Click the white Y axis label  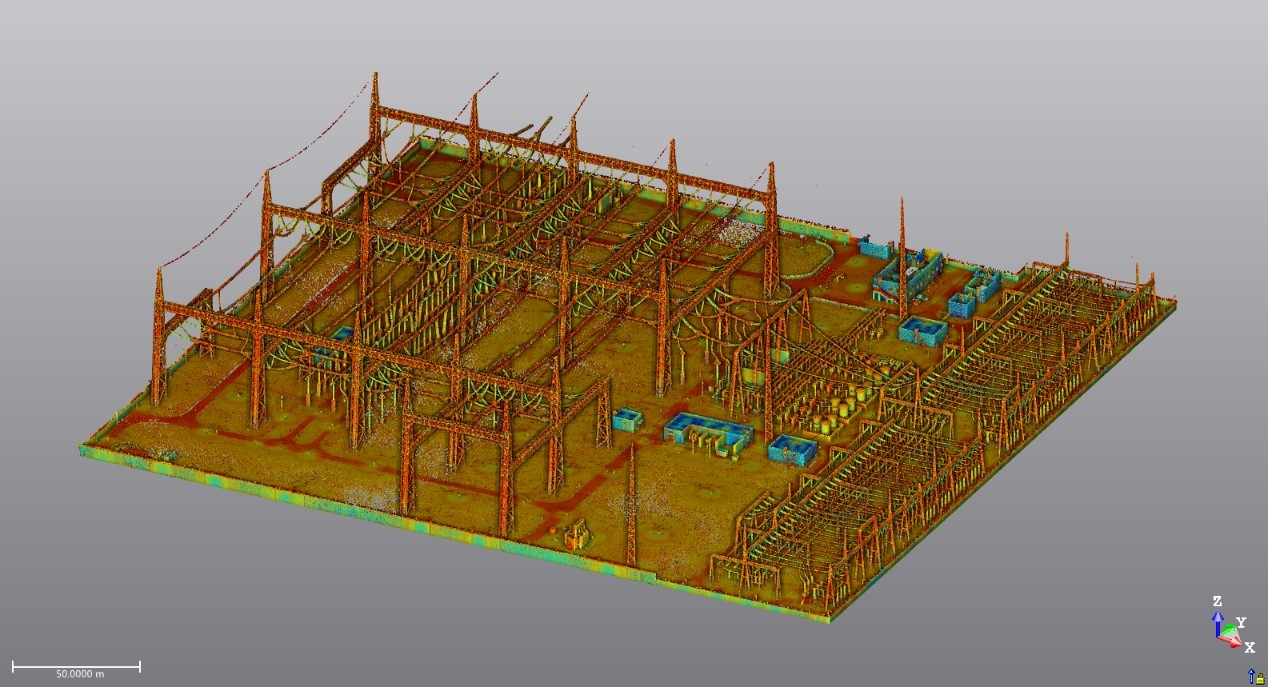tap(1242, 622)
